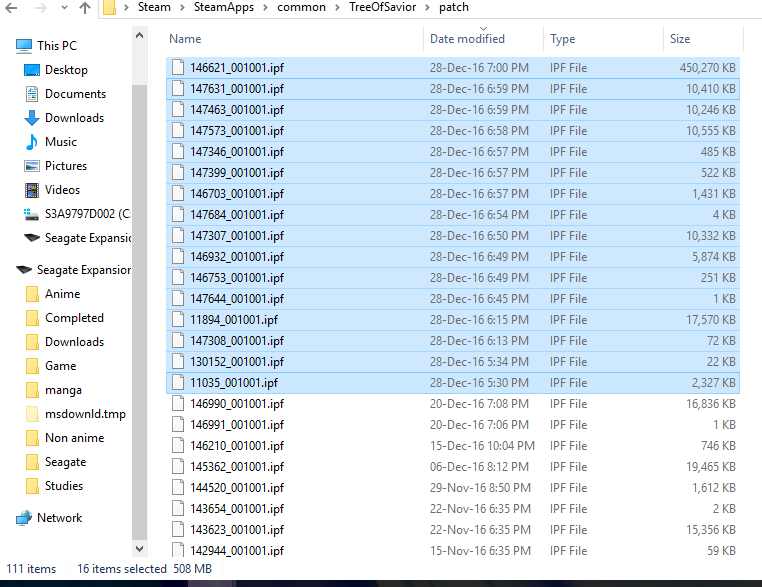Collapse the This PC tree node
Image resolution: width=762 pixels, height=587 pixels.
[x=7, y=46]
